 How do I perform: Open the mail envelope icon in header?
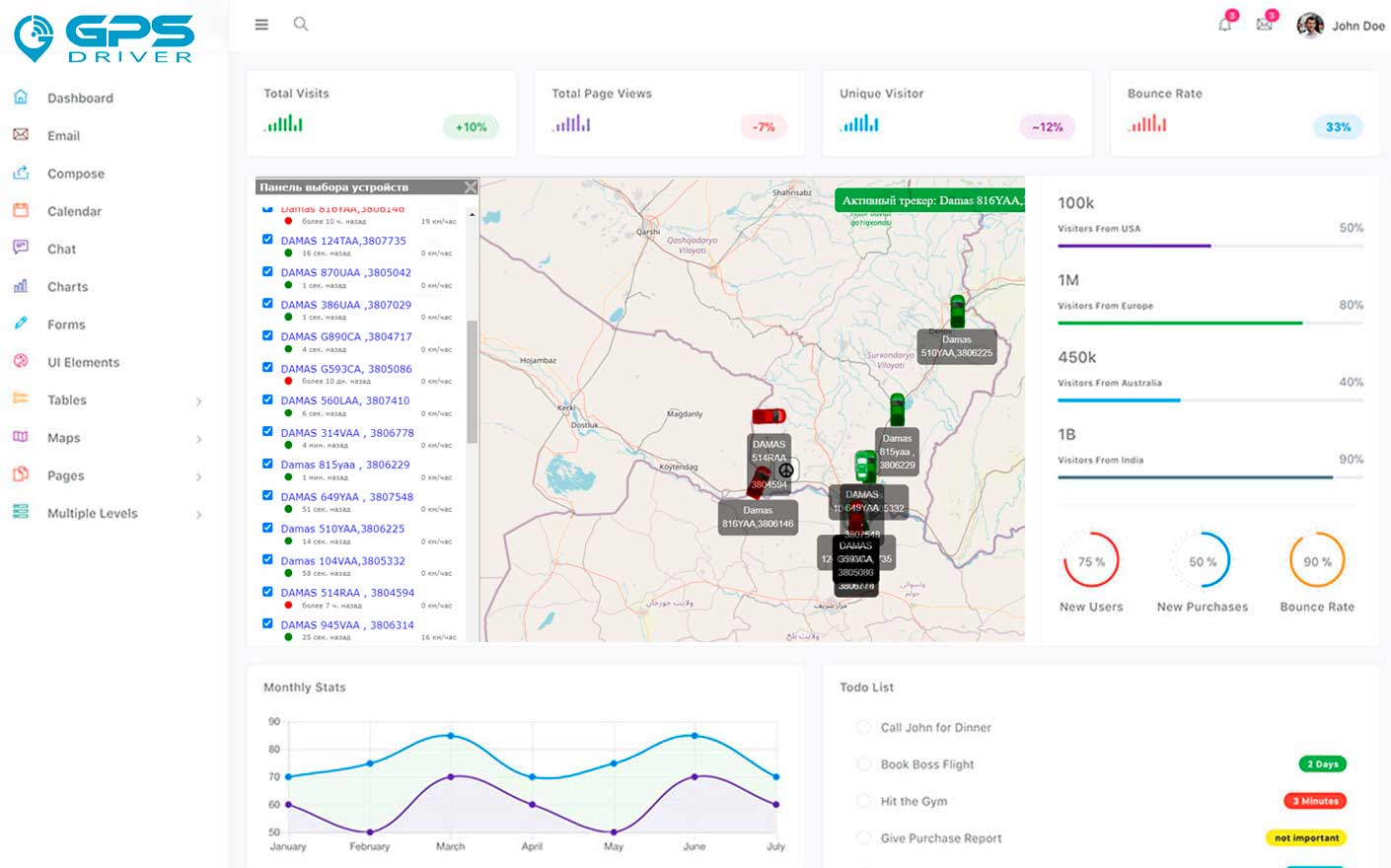[1264, 25]
